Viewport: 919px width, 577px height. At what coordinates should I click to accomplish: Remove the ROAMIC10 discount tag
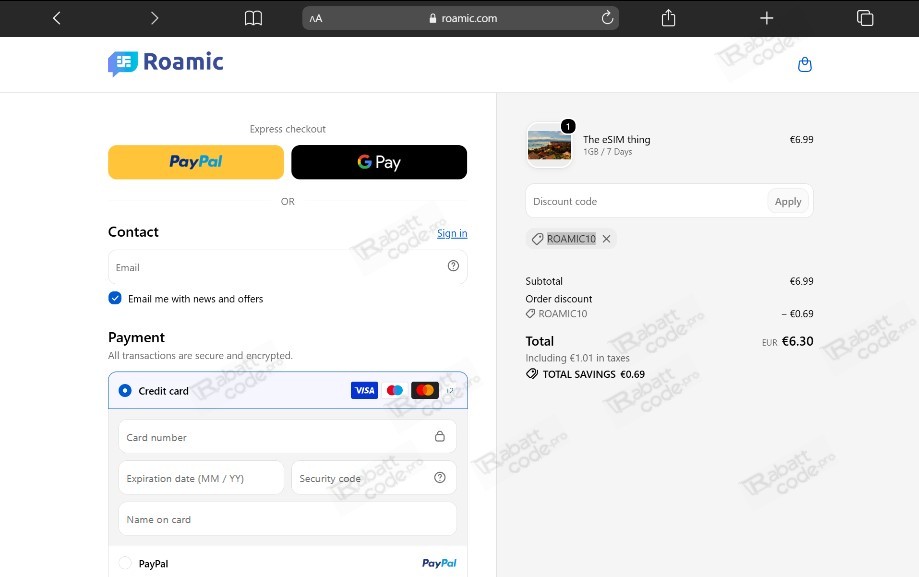607,239
